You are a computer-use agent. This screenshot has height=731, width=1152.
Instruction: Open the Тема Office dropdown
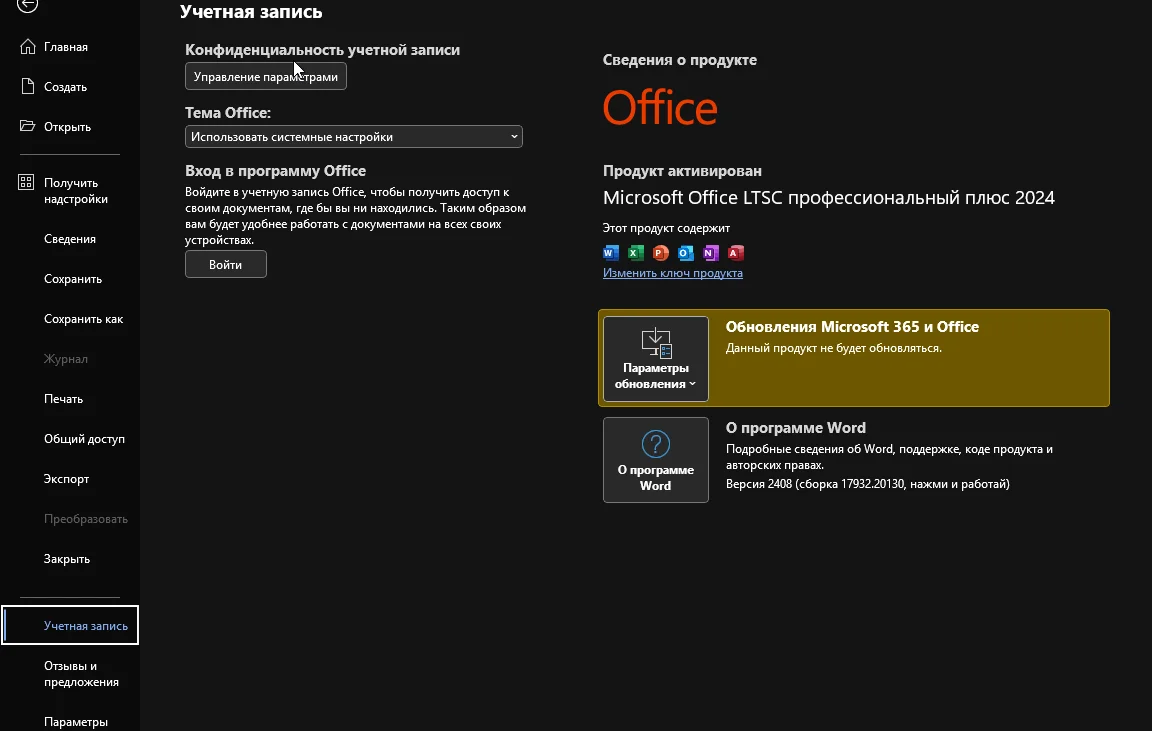[x=354, y=137]
